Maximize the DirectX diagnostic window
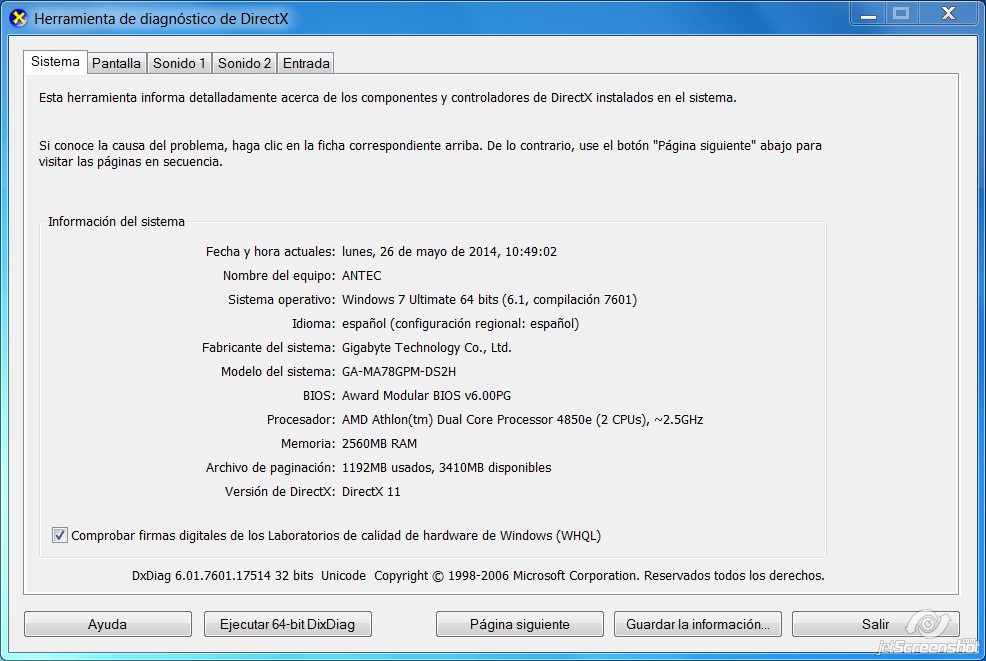The image size is (986, 661). coord(901,13)
